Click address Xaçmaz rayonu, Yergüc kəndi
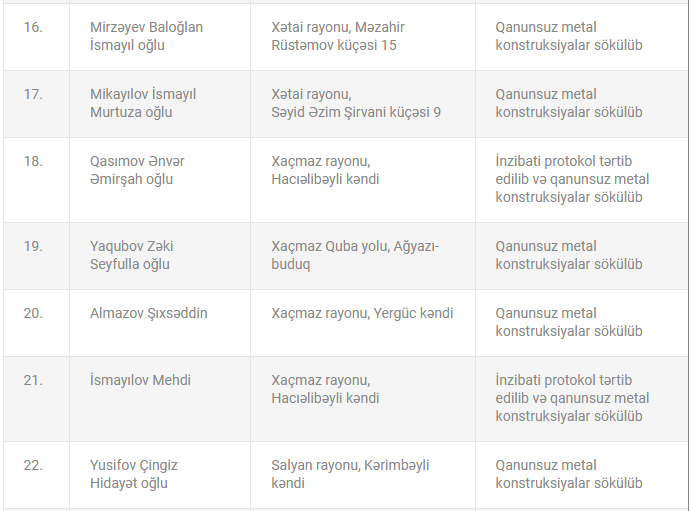The width and height of the screenshot is (691, 511). 362,313
